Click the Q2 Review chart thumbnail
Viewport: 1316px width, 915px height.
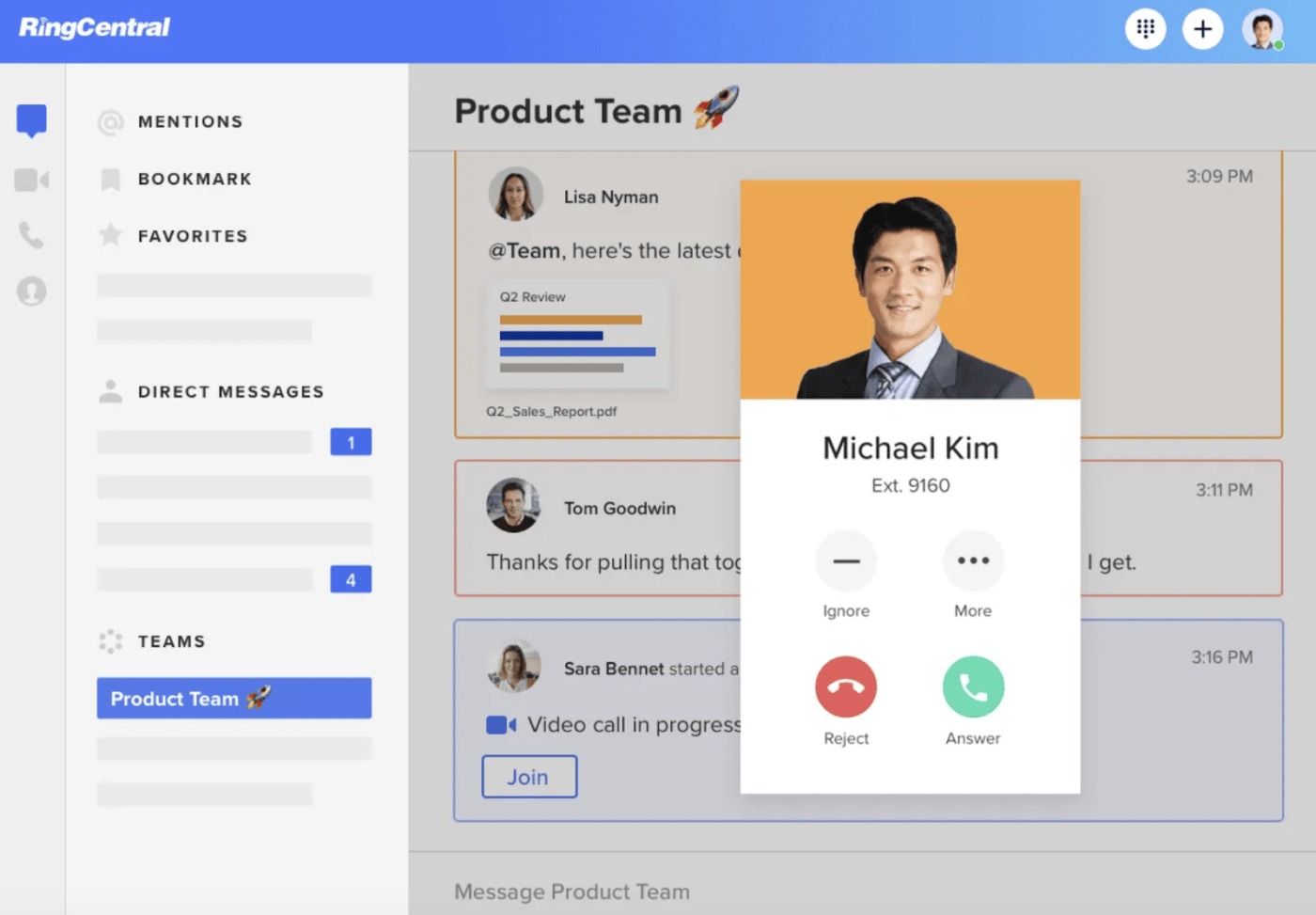coord(578,334)
